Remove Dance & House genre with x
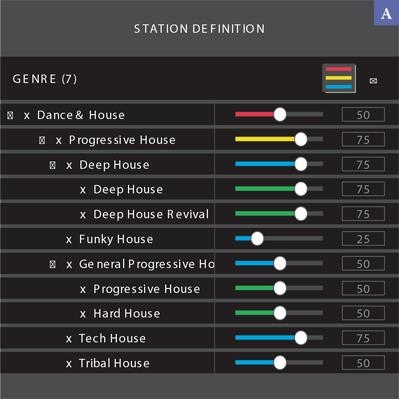 [x=27, y=116]
